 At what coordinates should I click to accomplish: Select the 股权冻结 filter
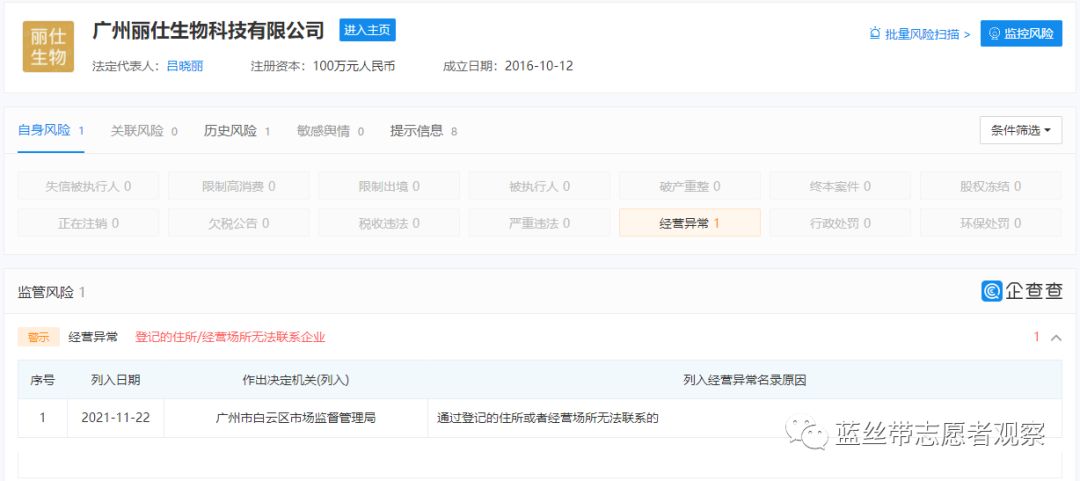(990, 186)
